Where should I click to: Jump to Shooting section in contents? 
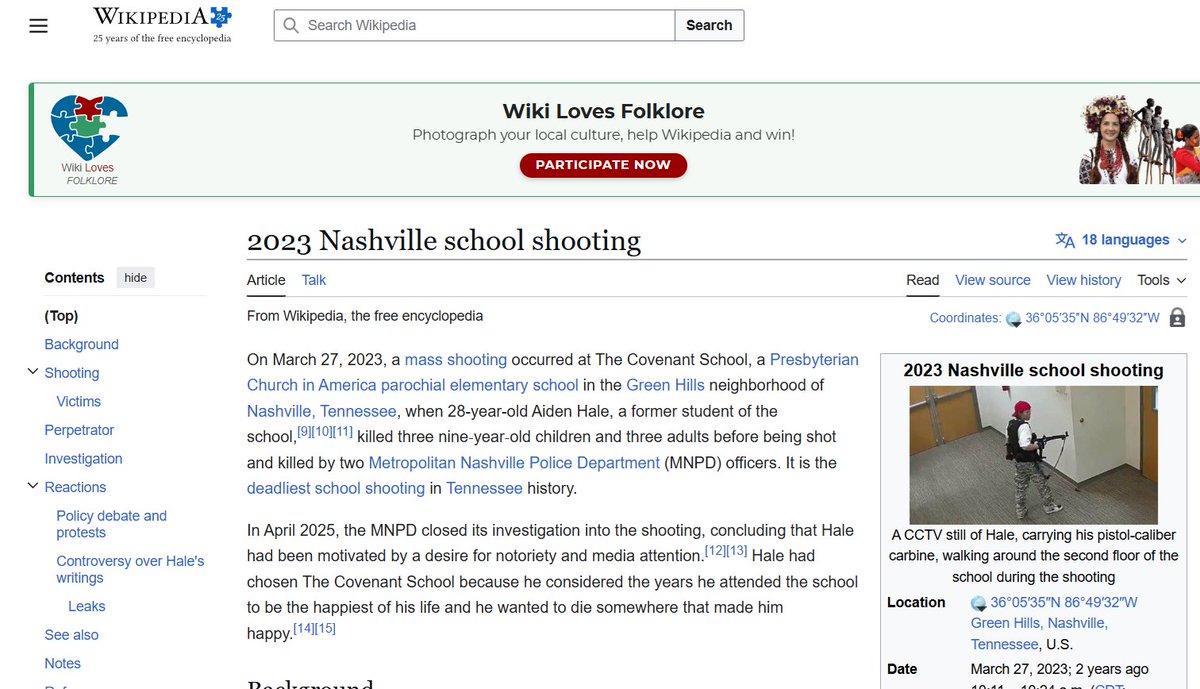click(71, 373)
